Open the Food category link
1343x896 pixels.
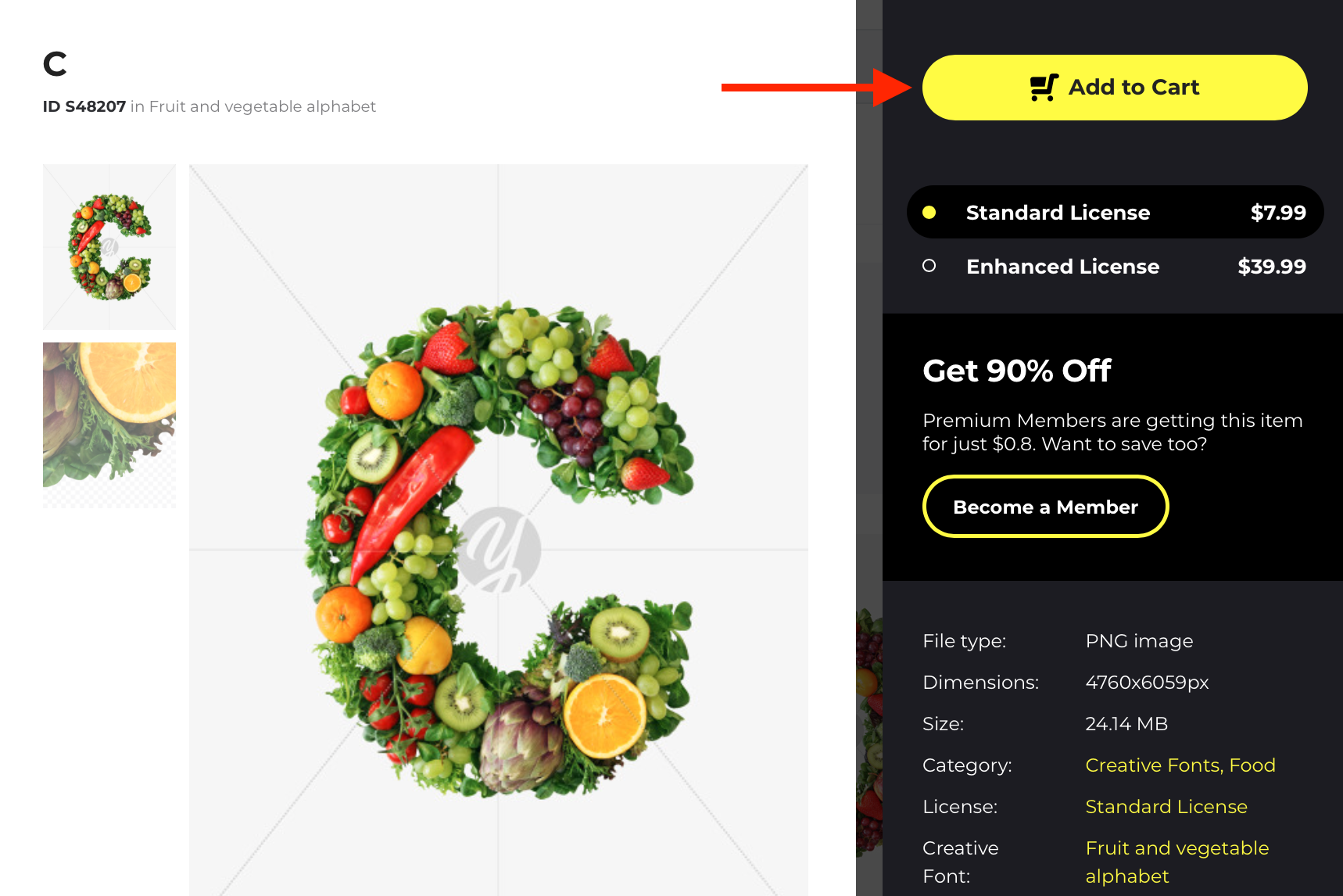[x=1252, y=765]
